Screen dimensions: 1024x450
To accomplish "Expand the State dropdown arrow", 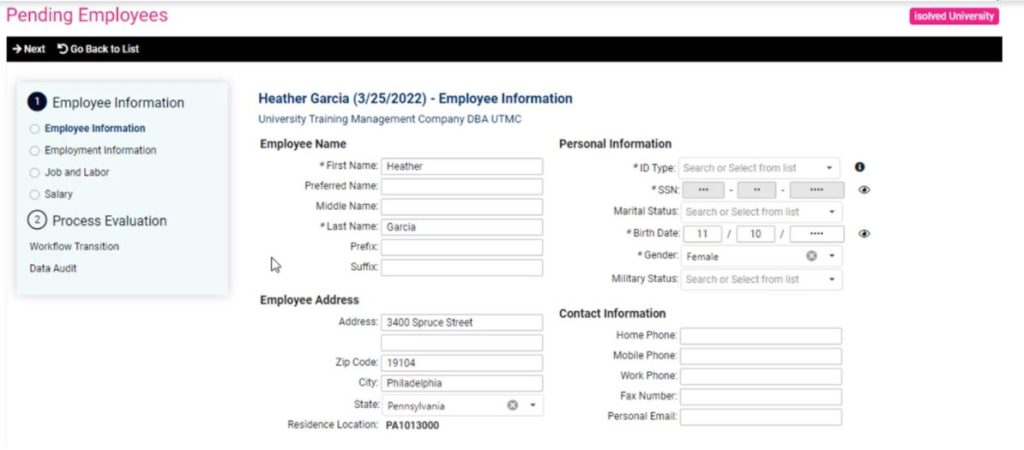I will [532, 406].
